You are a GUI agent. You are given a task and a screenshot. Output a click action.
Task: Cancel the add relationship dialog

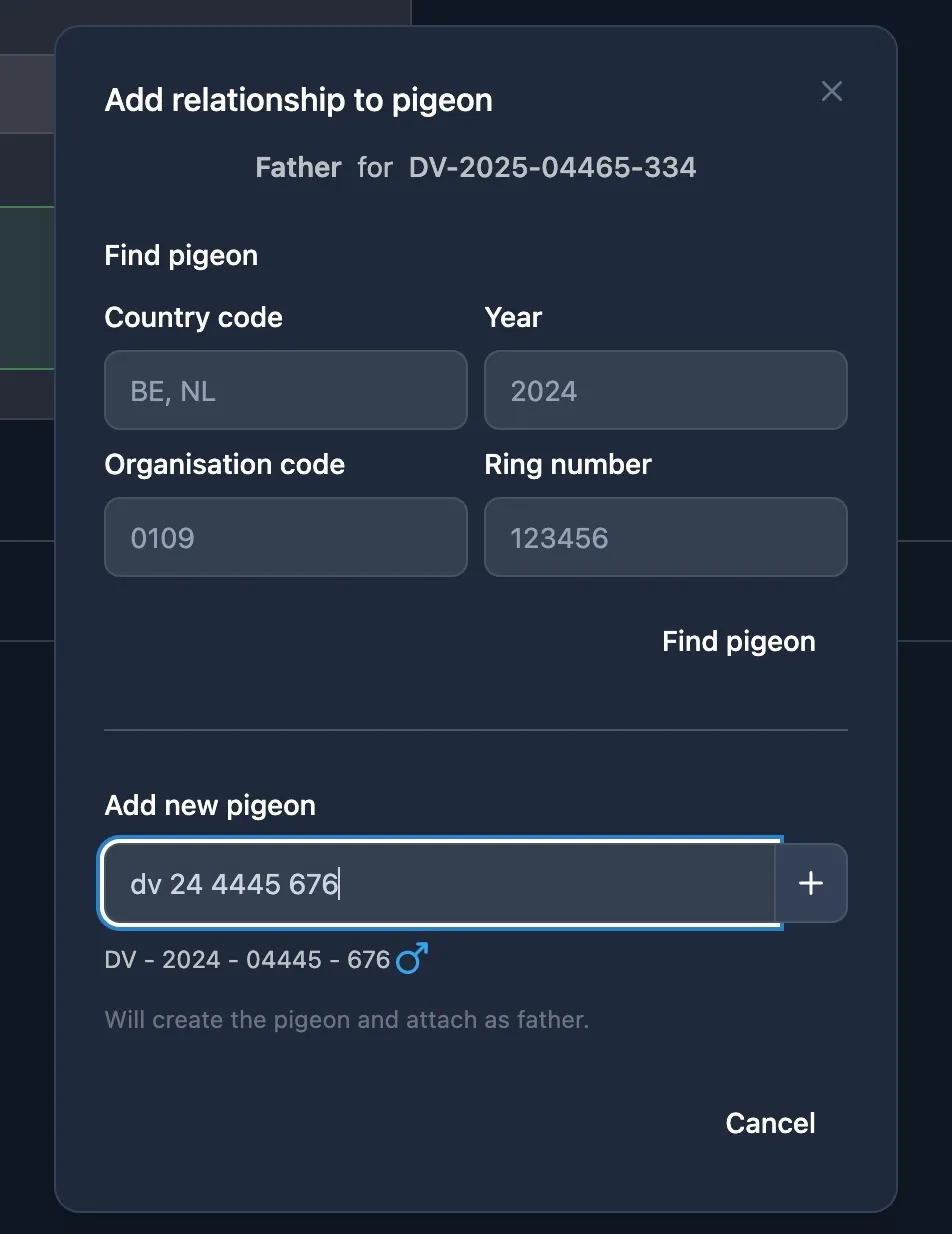pyautogui.click(x=770, y=1123)
